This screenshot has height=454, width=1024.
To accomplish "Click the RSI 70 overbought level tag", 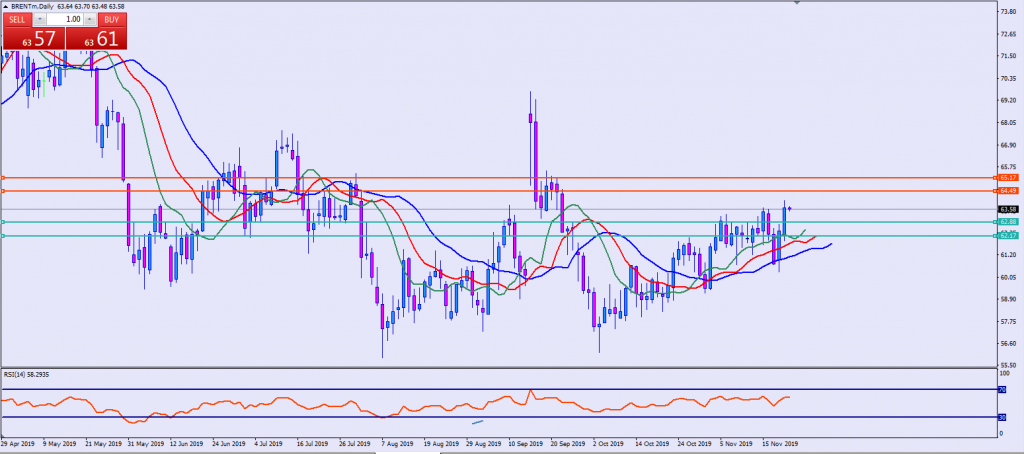I will click(1001, 389).
